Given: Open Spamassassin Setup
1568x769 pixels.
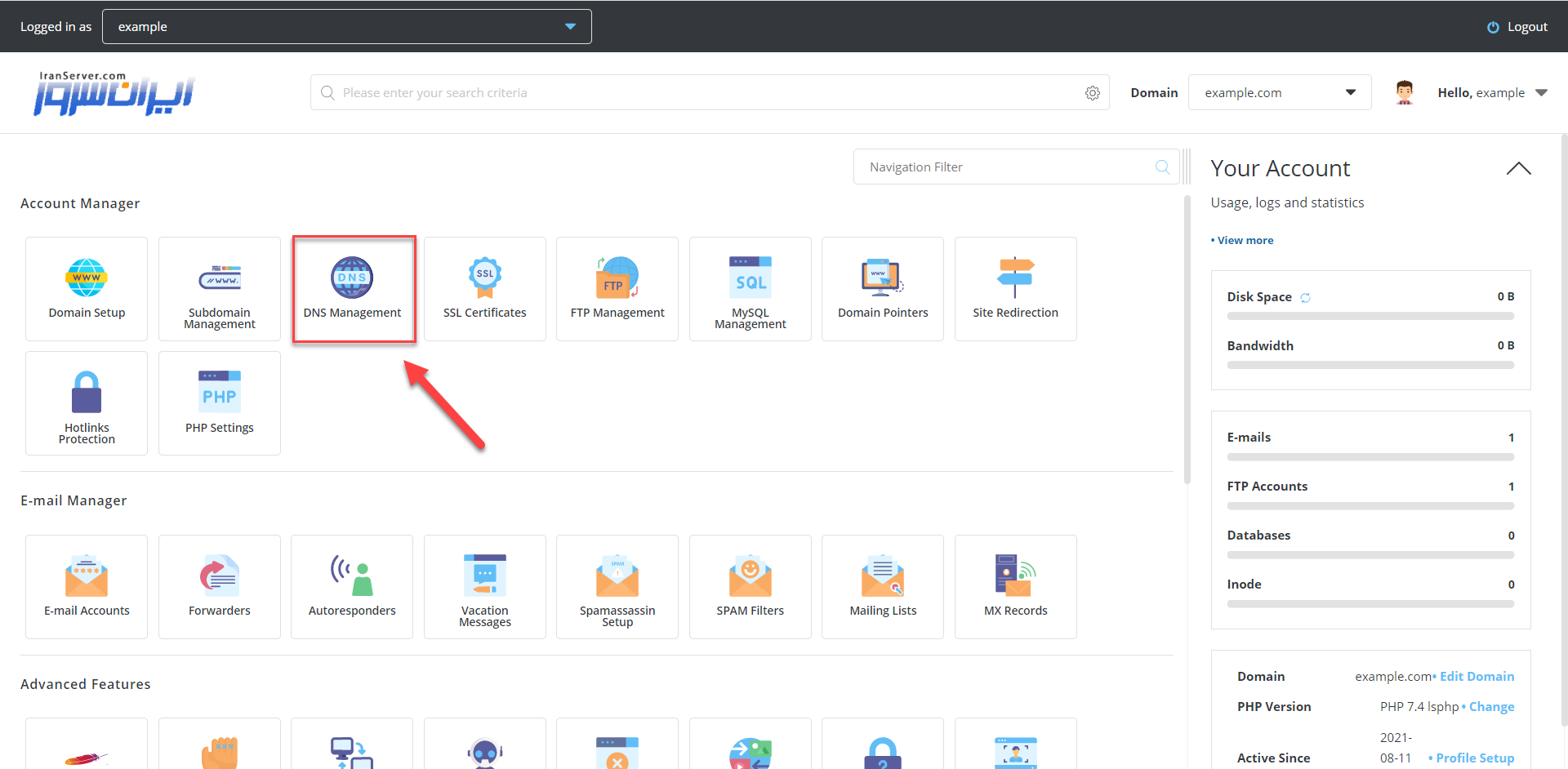Looking at the screenshot, I should [617, 587].
